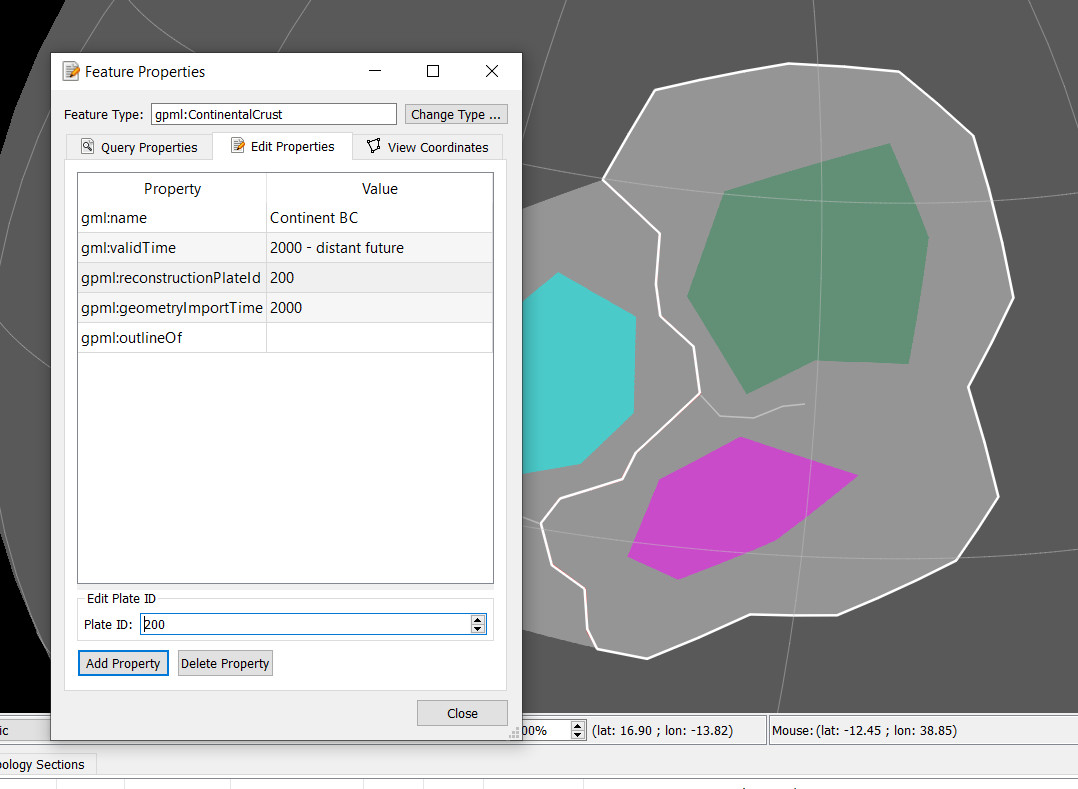Increase the Plate ID with up arrow
This screenshot has height=789, width=1078.
[x=478, y=620]
